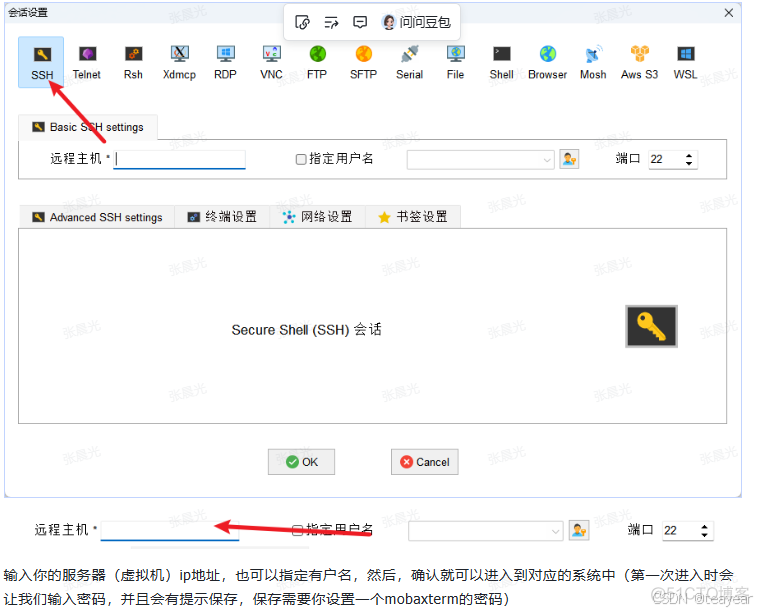Pick the Mosh session type

click(x=593, y=62)
